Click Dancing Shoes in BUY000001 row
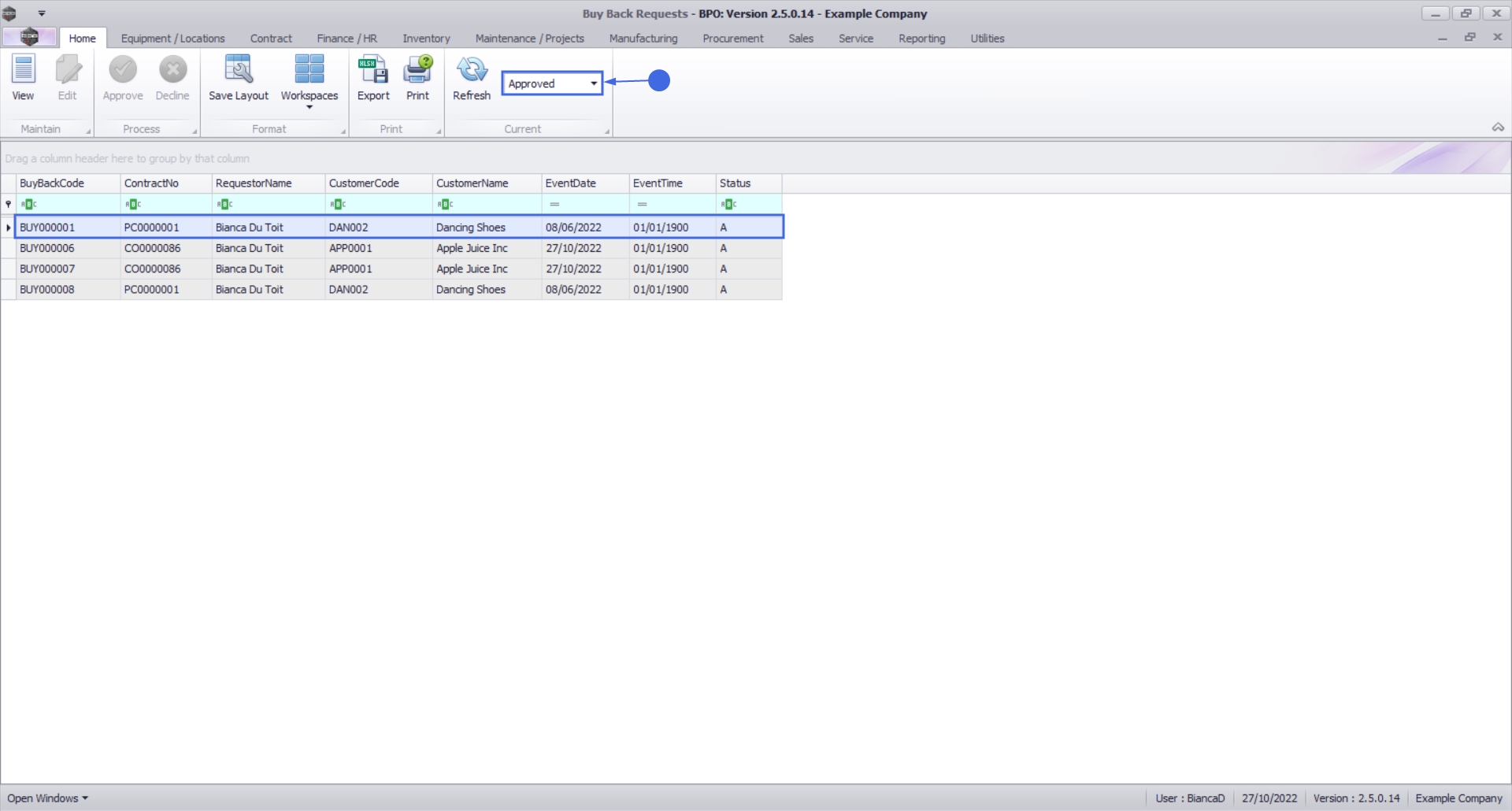The height and width of the screenshot is (811, 1512). 471,227
